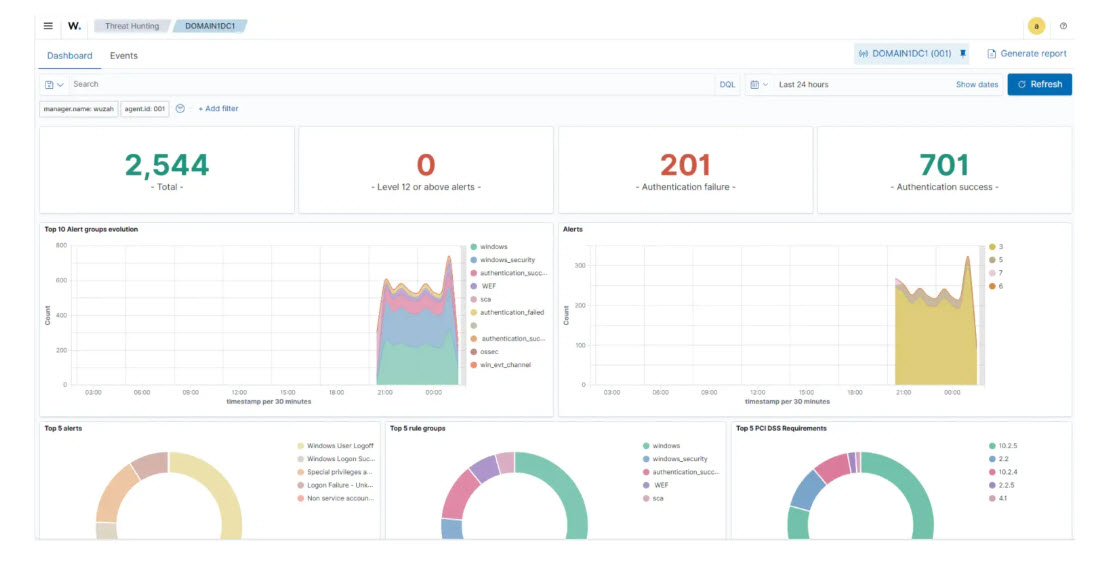Open the calendar quick date menu

758,85
